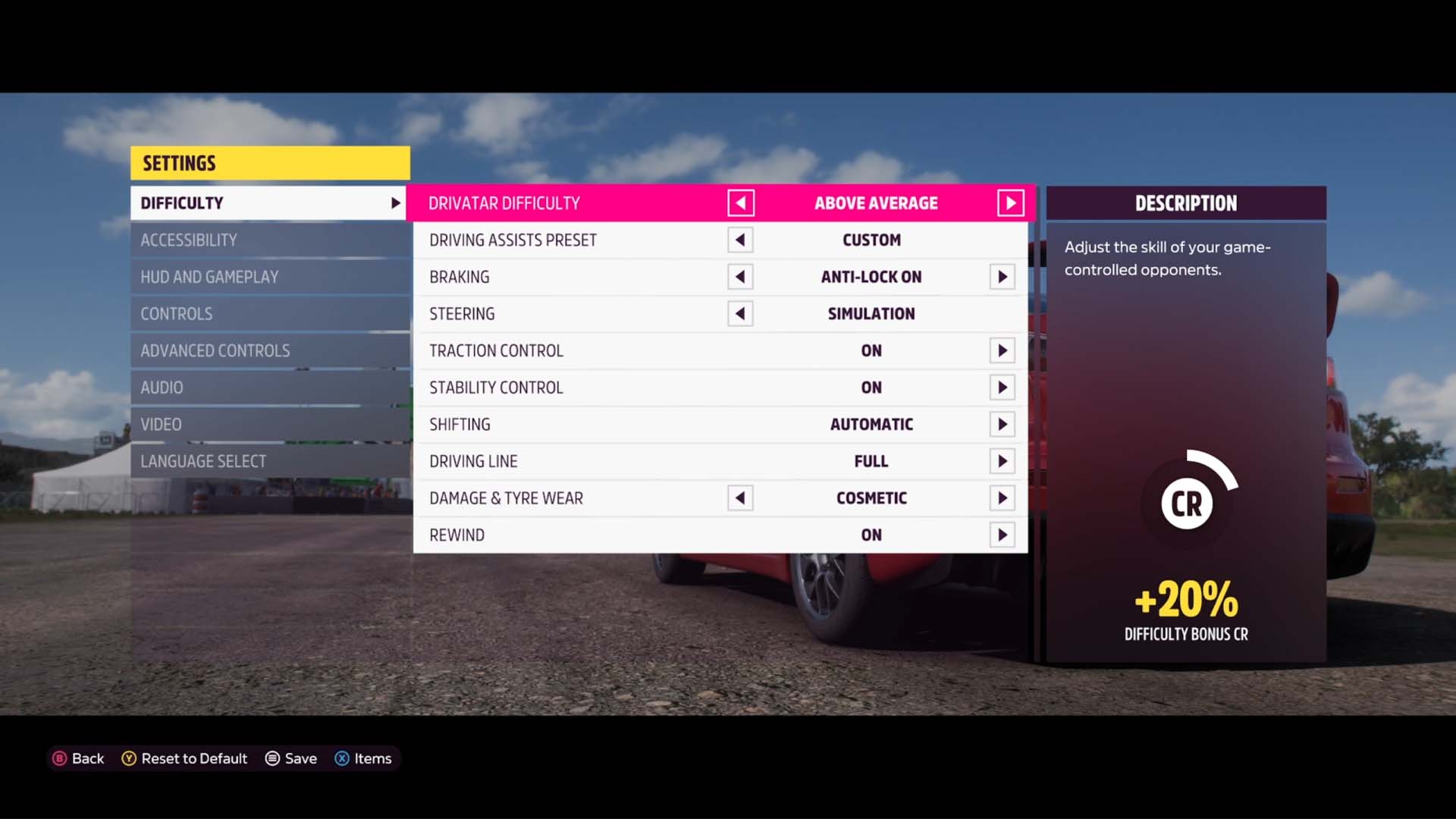Click the left arrow on Braking setting
The height and width of the screenshot is (819, 1456).
(740, 277)
